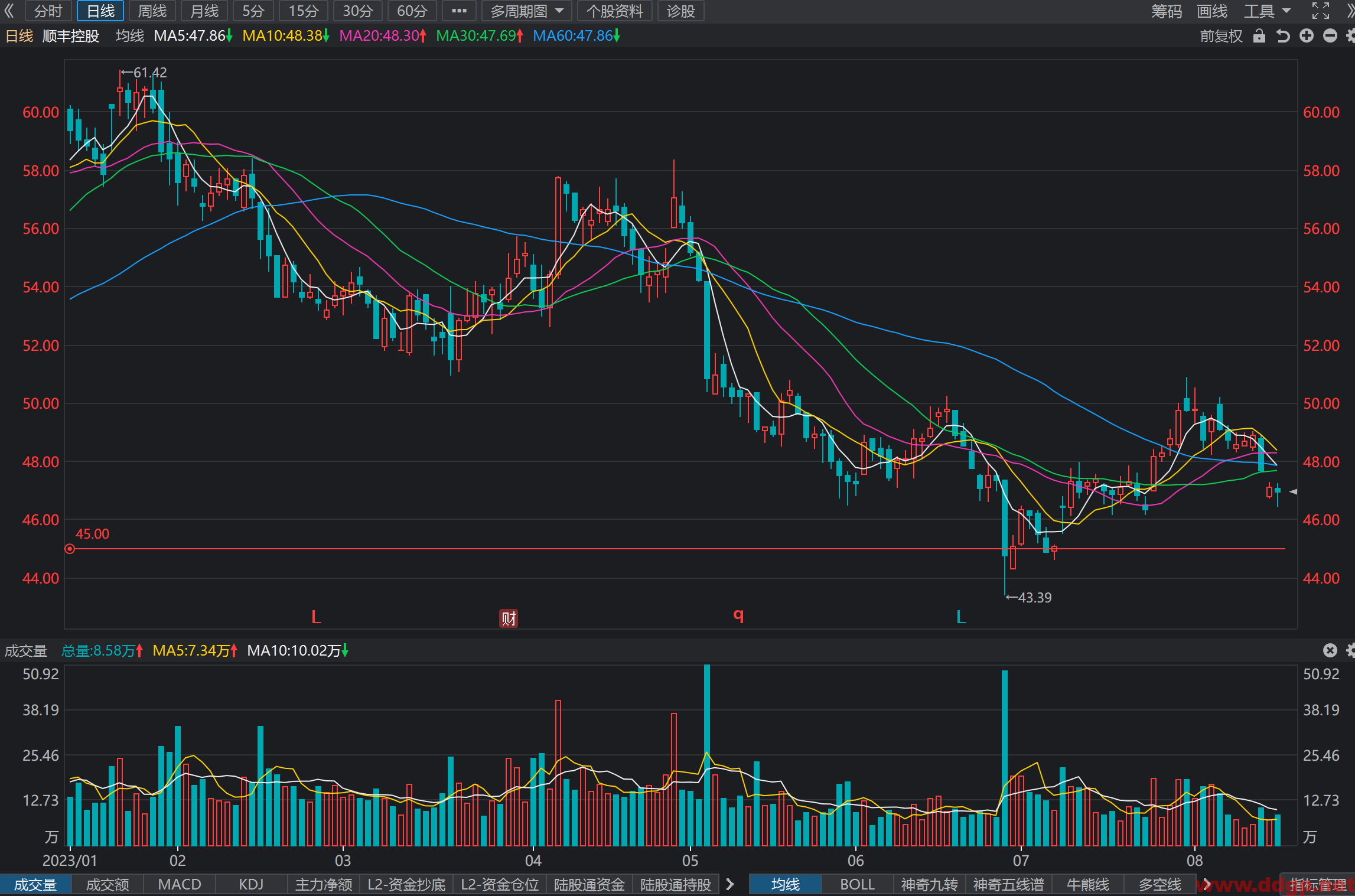Close the 成交量 volume sub-panel
This screenshot has width=1355, height=896.
(x=1330, y=650)
